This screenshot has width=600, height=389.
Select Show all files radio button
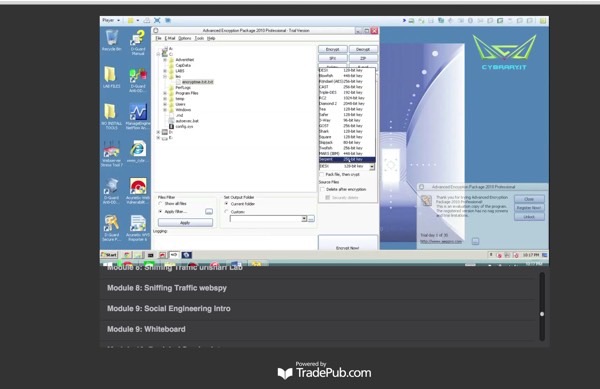point(160,203)
